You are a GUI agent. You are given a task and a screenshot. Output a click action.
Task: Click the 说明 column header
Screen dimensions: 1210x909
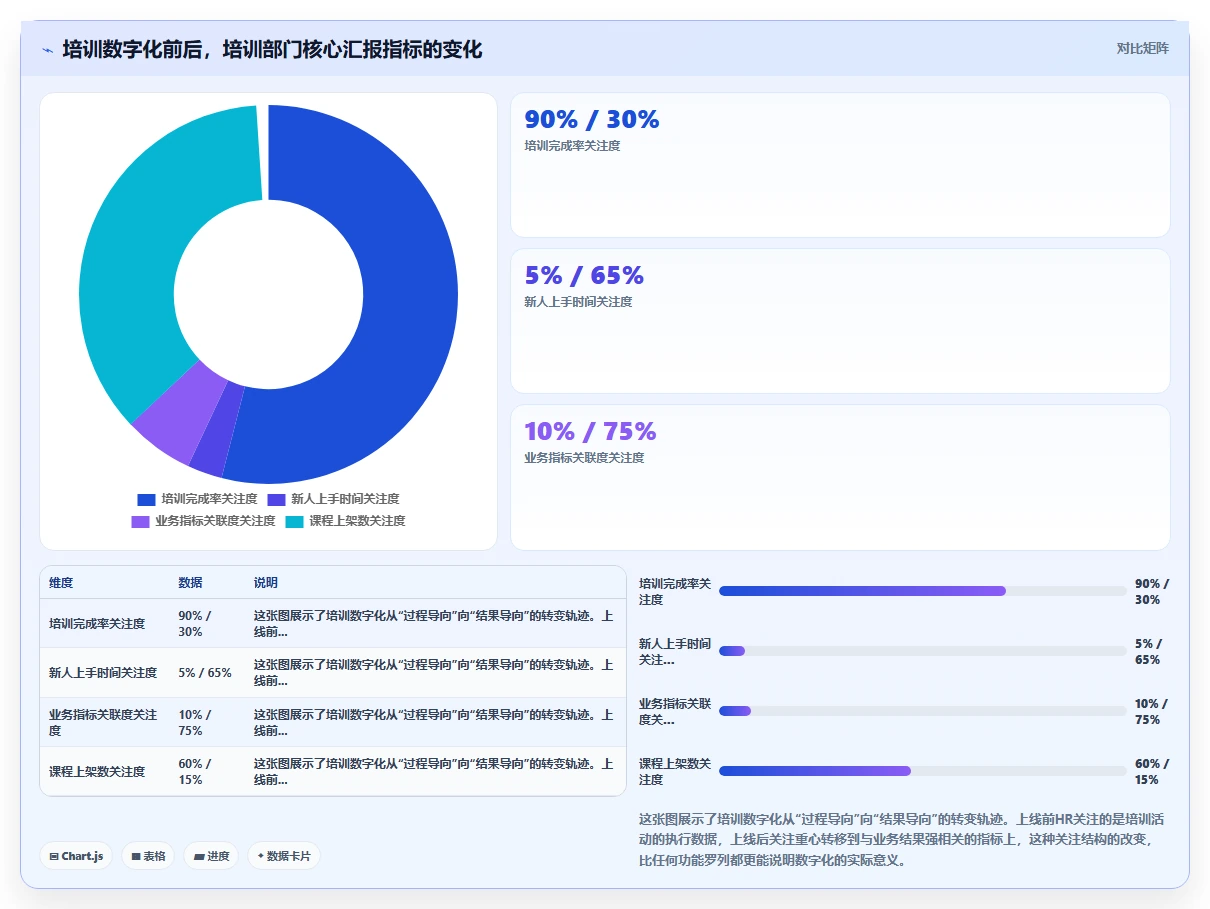click(266, 583)
